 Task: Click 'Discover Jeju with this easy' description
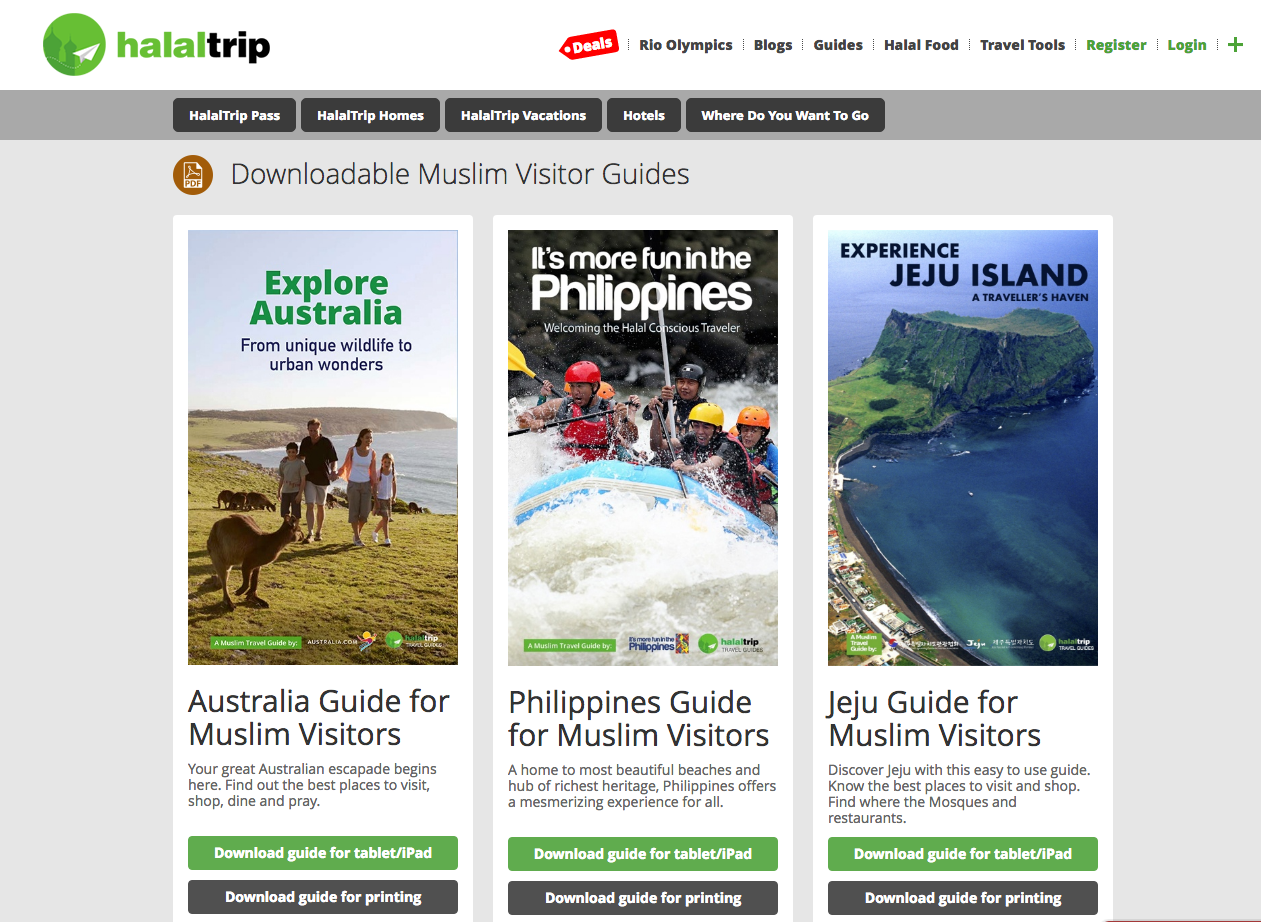[x=959, y=794]
